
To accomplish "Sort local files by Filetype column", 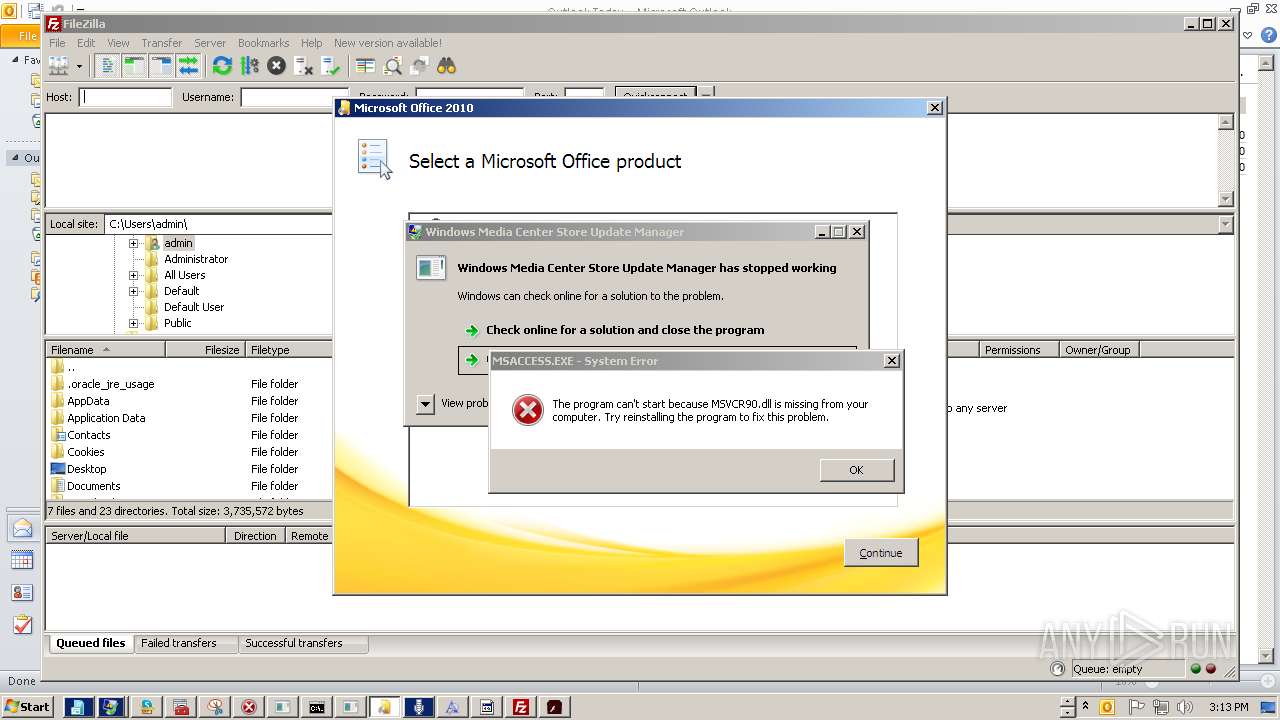I will tap(288, 350).
